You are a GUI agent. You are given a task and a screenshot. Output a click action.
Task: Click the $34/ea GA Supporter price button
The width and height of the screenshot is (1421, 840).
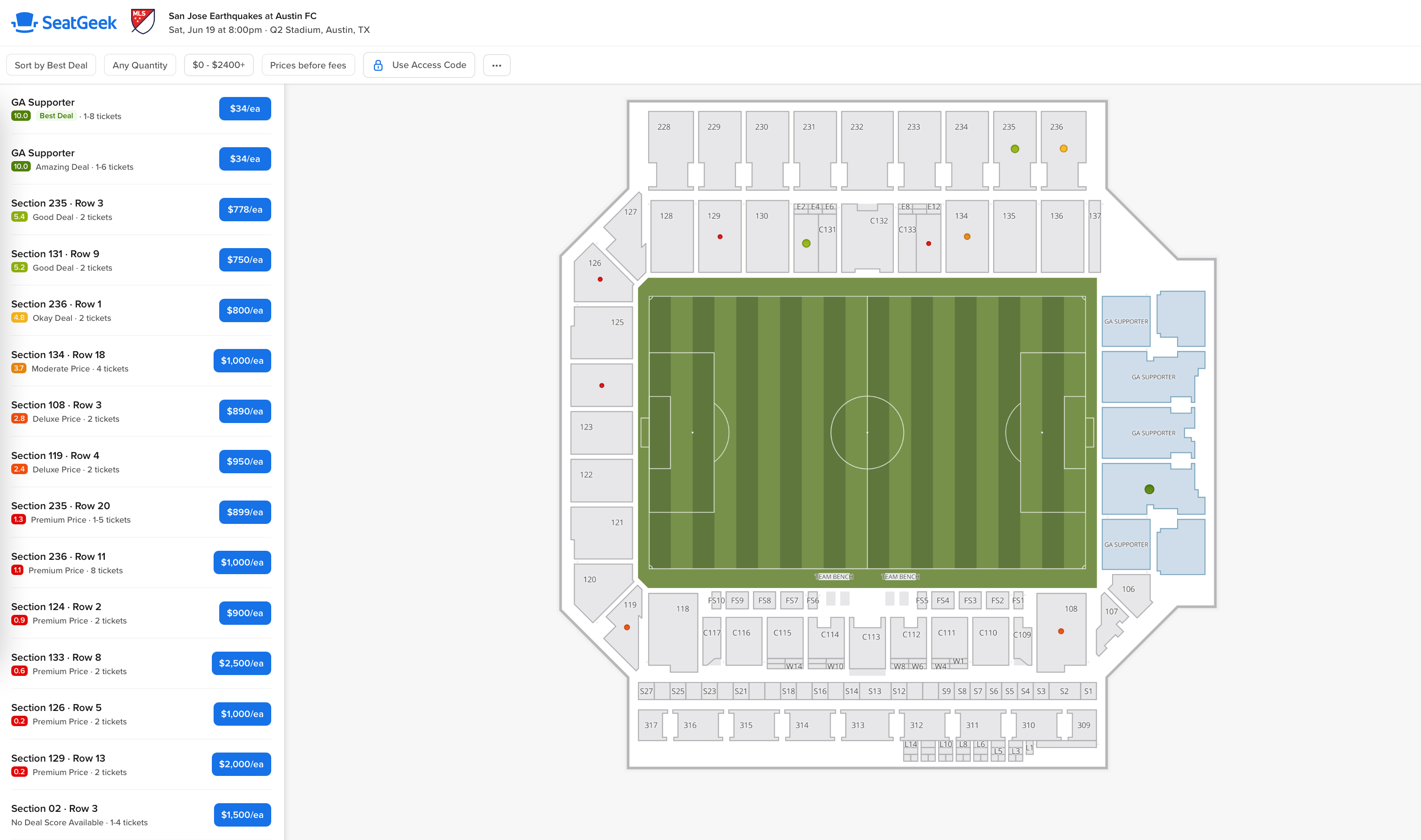pyautogui.click(x=244, y=109)
